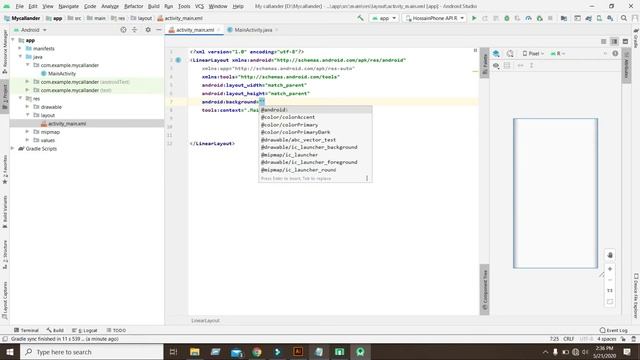Open the Windows Start menu
The height and width of the screenshot is (360, 640).
[x=10, y=352]
